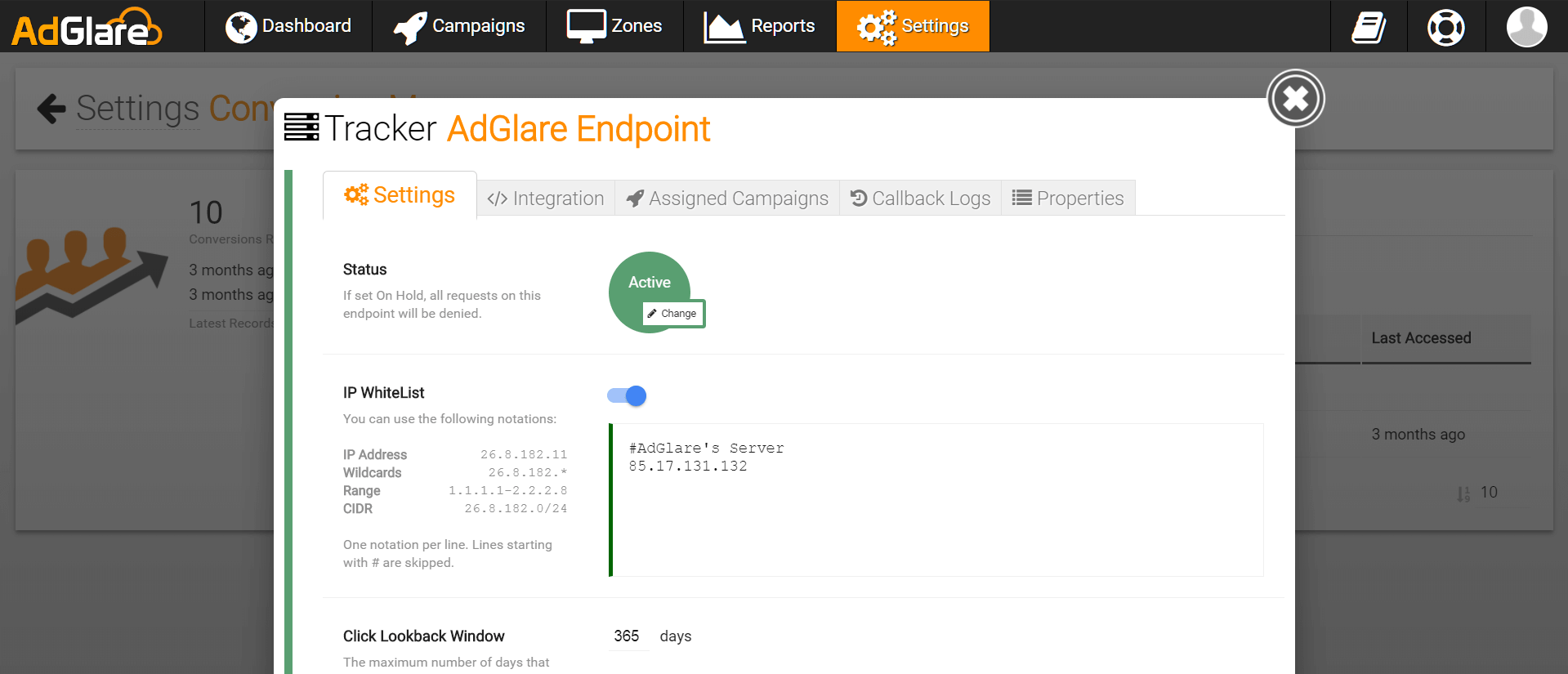Click the IP WhiteList label

(383, 393)
